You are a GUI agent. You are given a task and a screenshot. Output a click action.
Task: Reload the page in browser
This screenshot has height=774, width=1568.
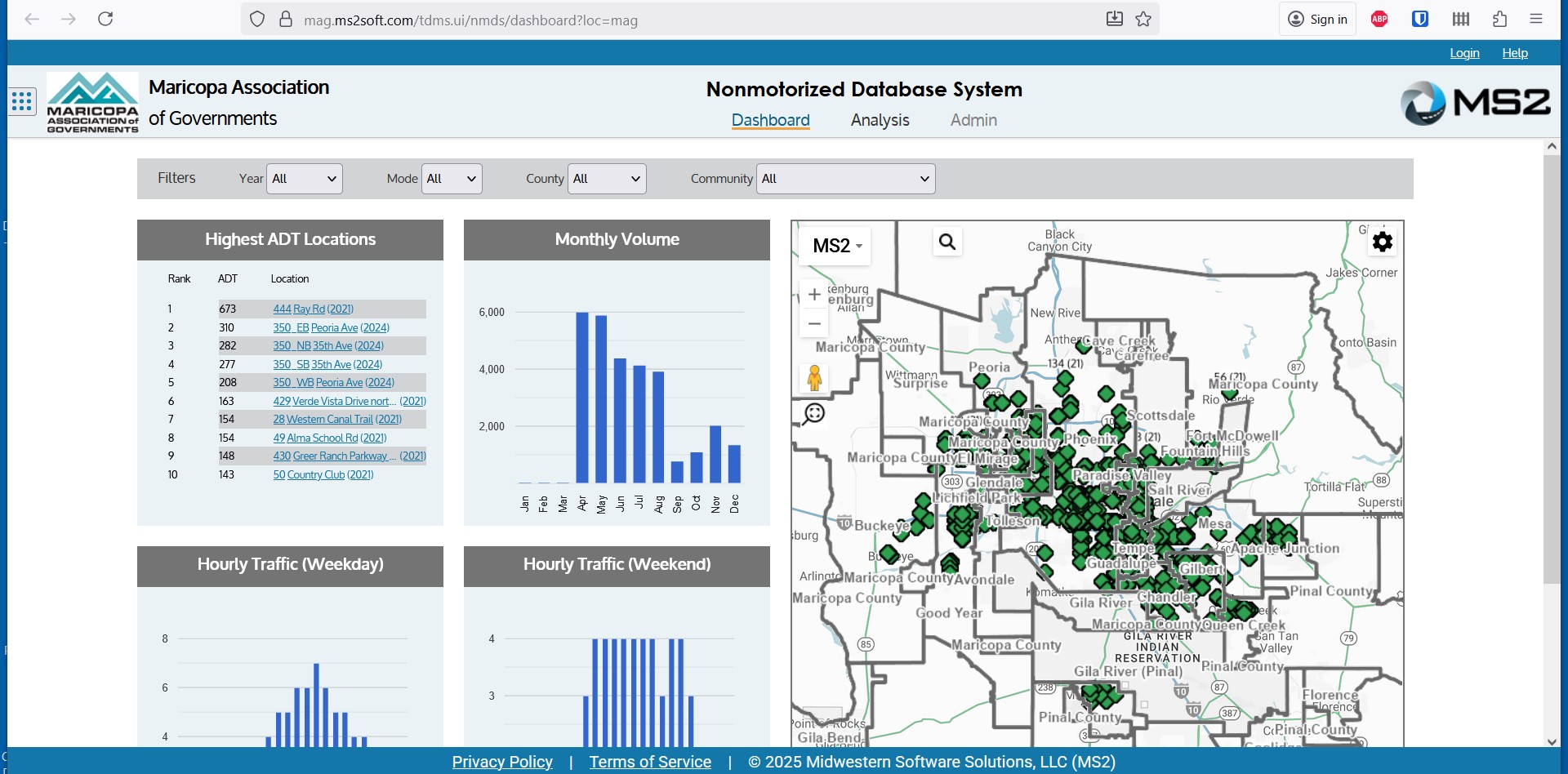tap(105, 19)
